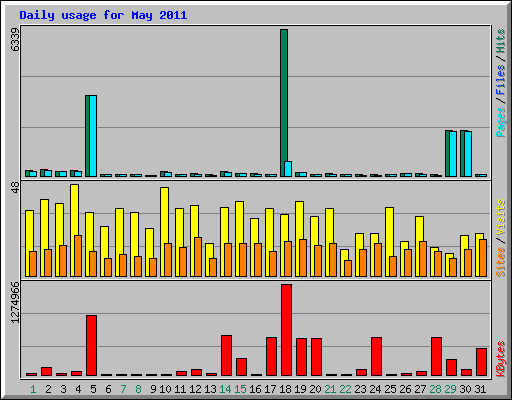Click the tallest Hits bar on day 18
The width and height of the screenshot is (512, 400).
point(284,103)
